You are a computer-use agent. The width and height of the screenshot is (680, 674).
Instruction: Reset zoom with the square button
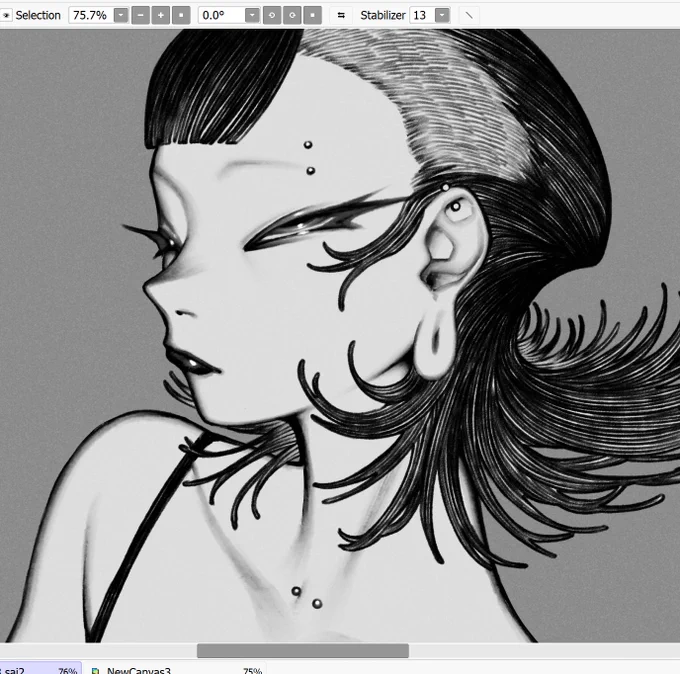point(181,15)
